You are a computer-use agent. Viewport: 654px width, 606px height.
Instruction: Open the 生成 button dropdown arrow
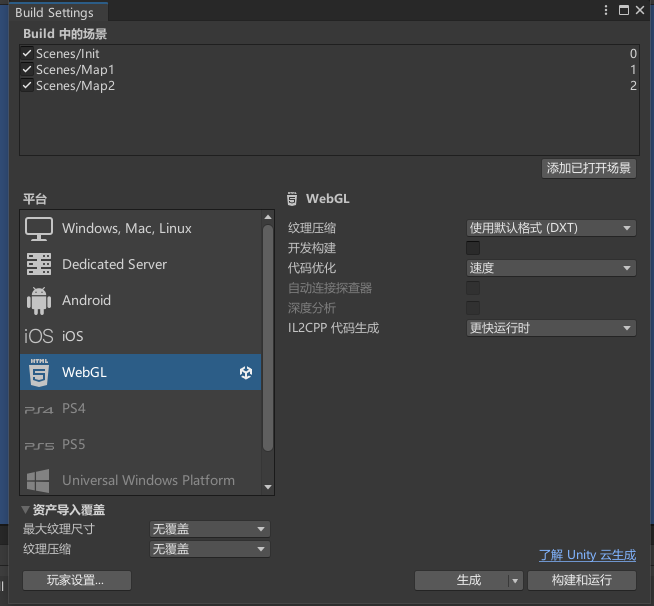point(515,581)
